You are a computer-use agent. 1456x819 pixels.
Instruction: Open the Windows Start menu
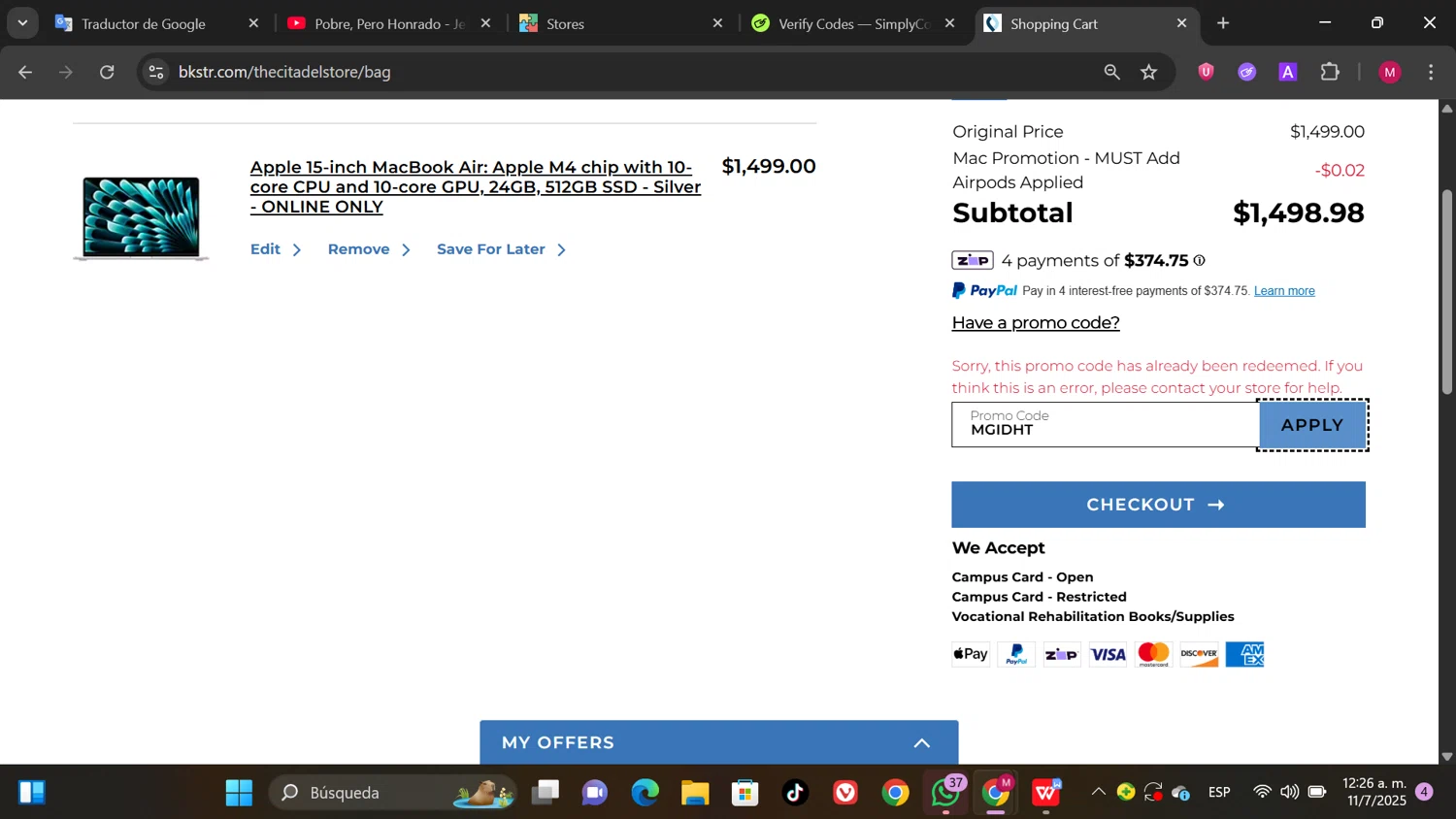pos(239,793)
